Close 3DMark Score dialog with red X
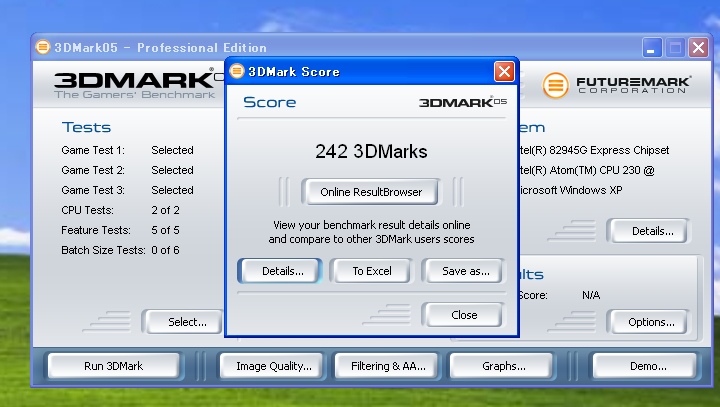Screen dimensions: 720x407 pyautogui.click(x=504, y=72)
